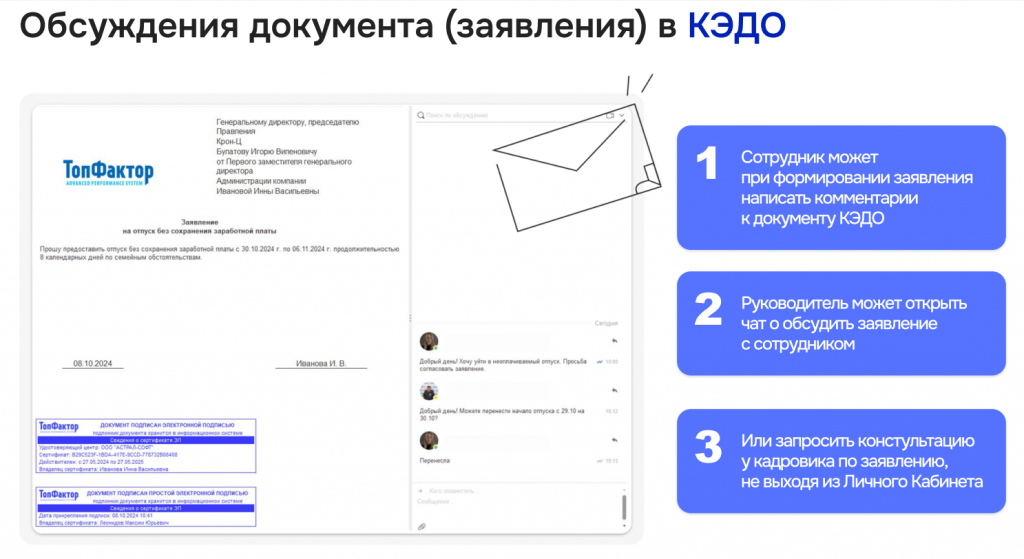Image resolution: width=1024 pixels, height=559 pixels.
Task: Click the message box scrollbar thumb
Action: point(624,507)
